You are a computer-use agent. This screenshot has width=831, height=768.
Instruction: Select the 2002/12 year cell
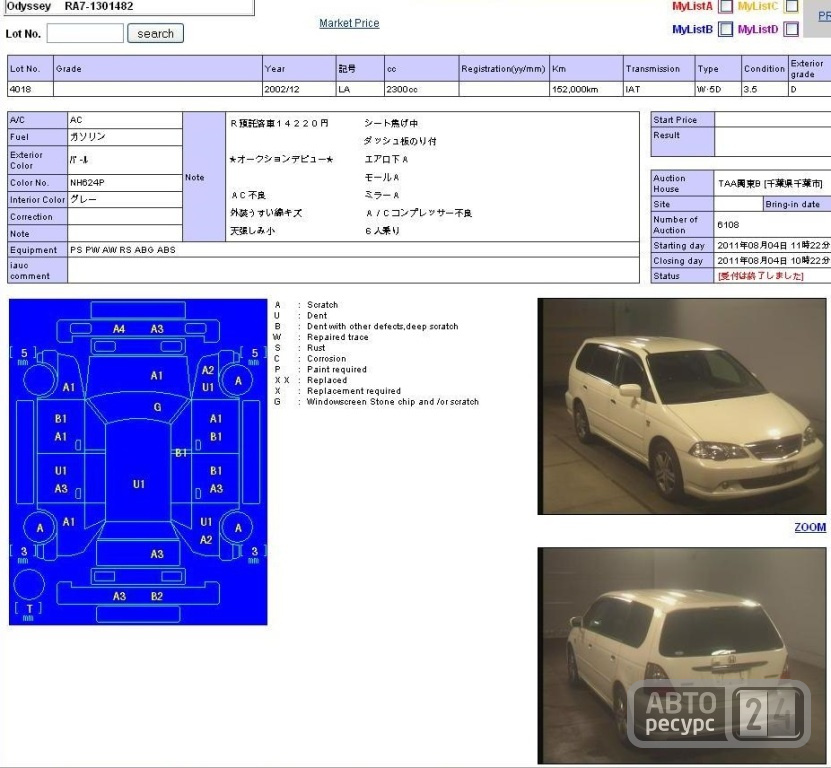click(x=299, y=89)
